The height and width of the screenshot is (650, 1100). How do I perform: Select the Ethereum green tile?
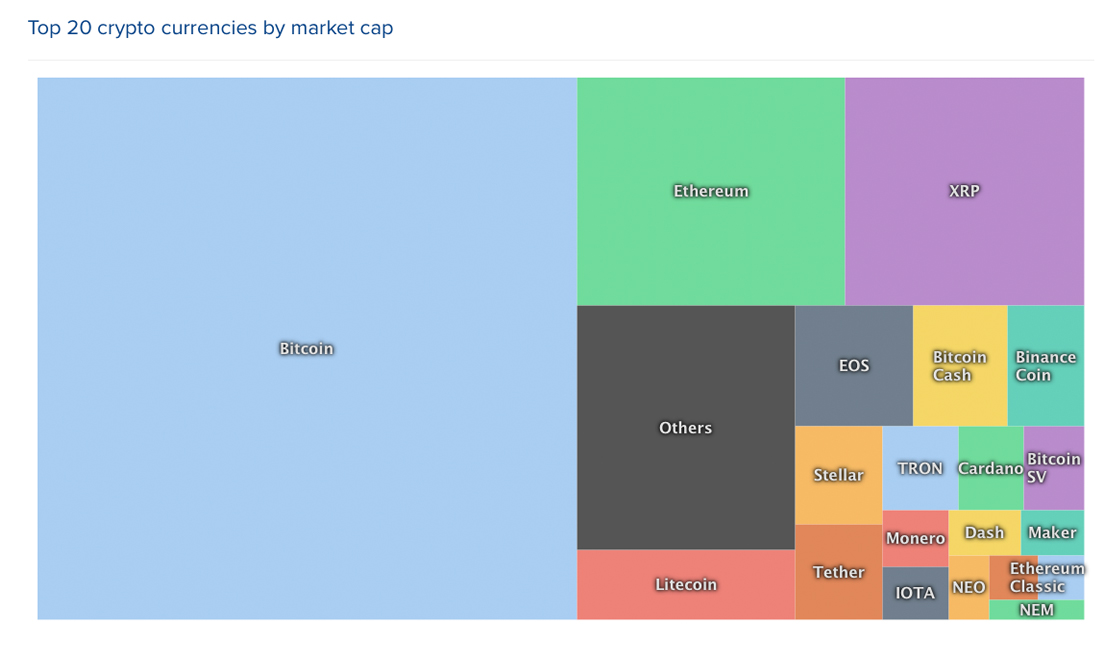[x=710, y=191]
